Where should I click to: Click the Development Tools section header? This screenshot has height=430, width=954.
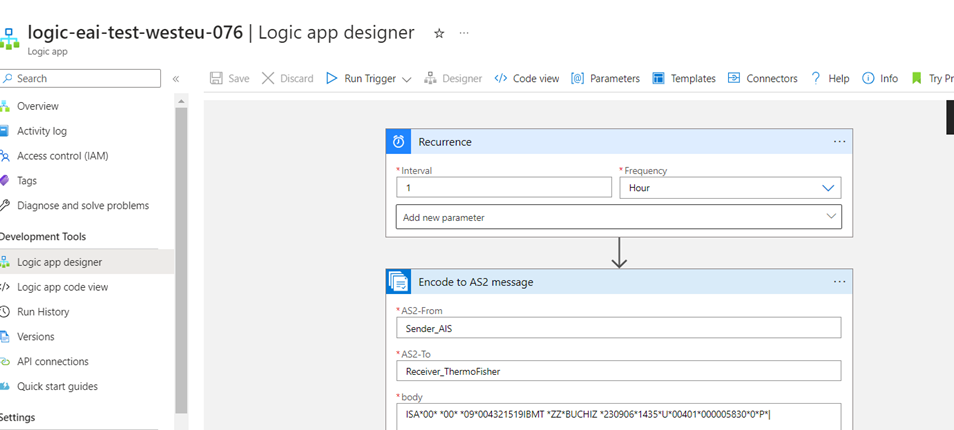[x=43, y=237]
